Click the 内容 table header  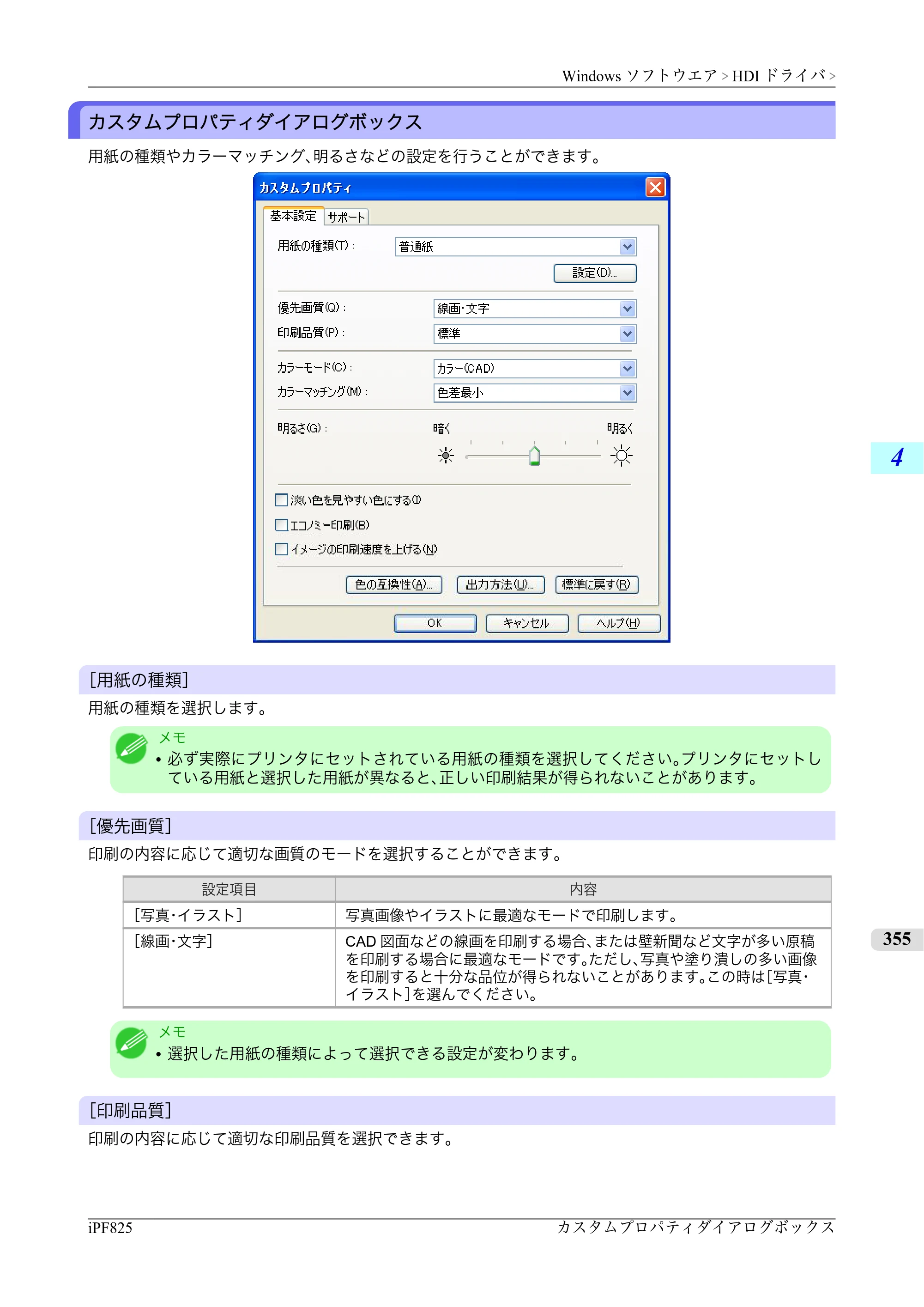pos(583,889)
